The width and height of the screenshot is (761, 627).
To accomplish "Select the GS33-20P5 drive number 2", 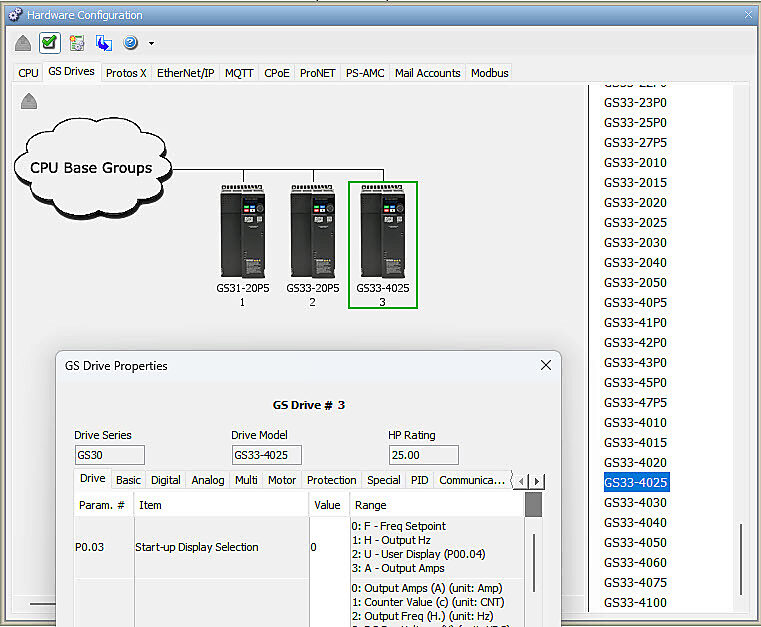I will point(313,245).
